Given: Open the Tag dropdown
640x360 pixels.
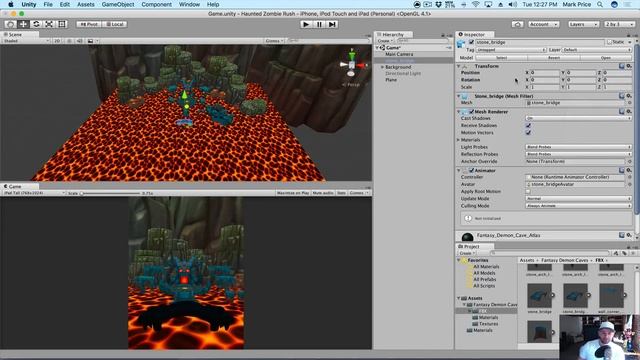Looking at the screenshot, I should point(511,50).
